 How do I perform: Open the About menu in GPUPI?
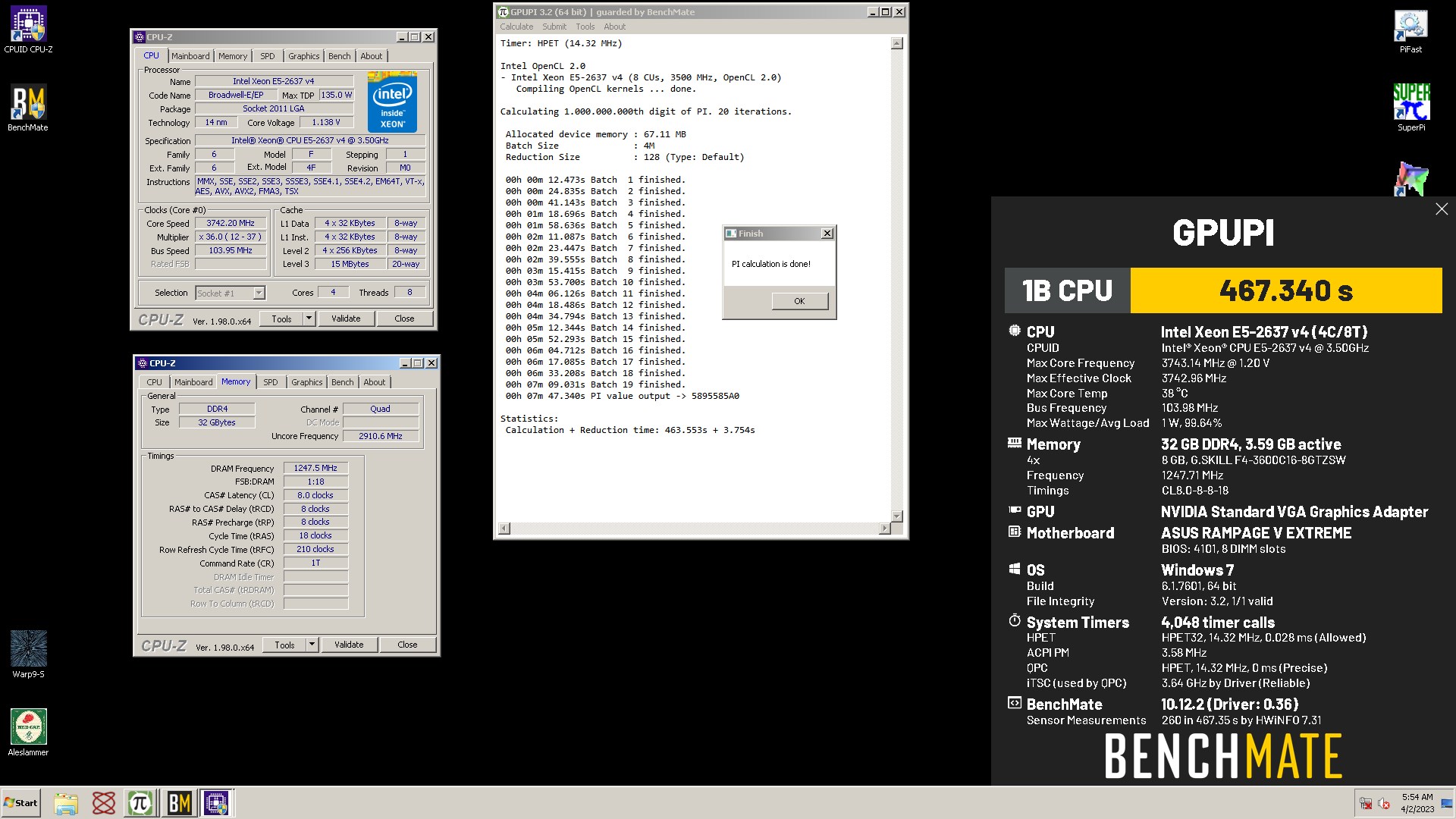(615, 27)
